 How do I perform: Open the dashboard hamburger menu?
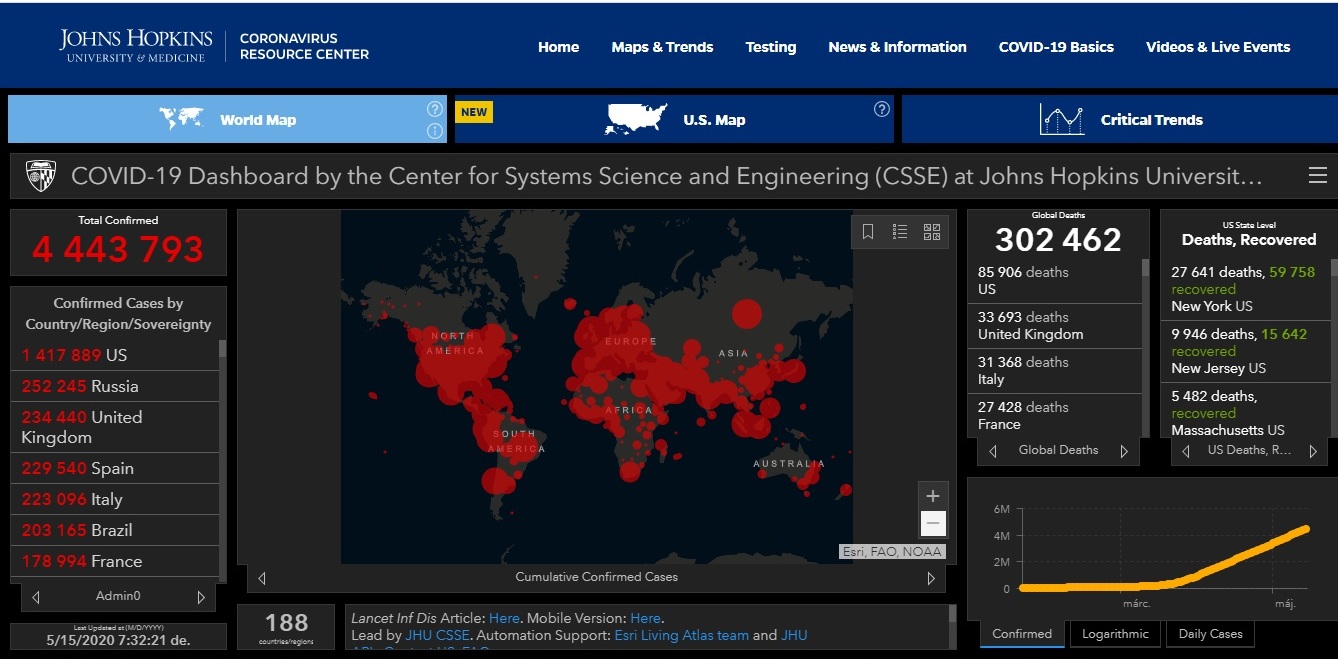1318,176
